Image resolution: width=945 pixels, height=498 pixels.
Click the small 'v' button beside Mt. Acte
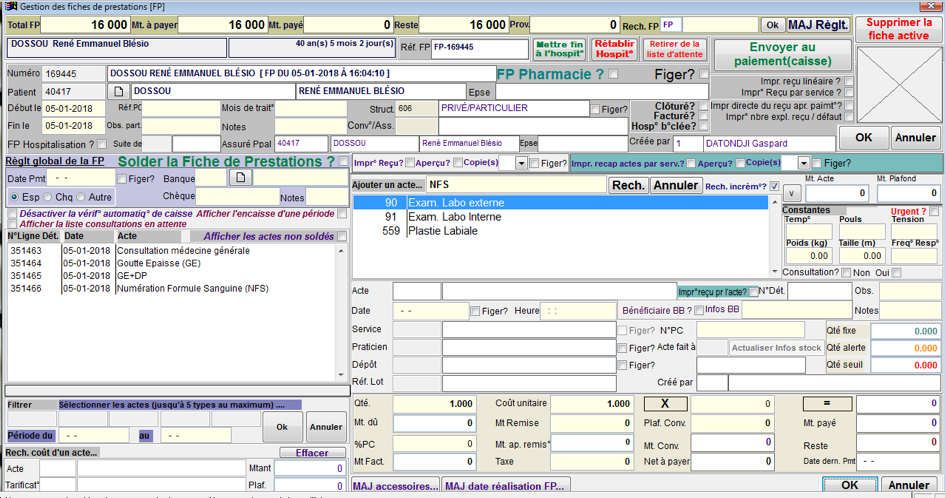tap(790, 193)
